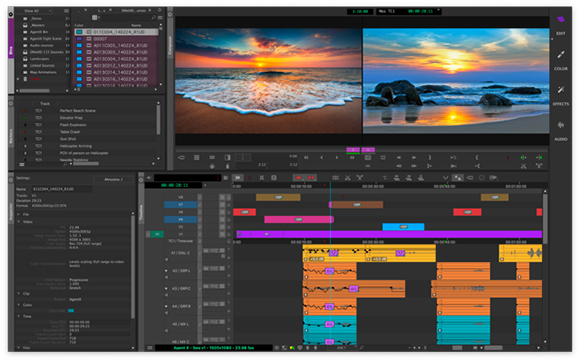Expand the Trash item arrow
The width and height of the screenshot is (580, 361).
[18, 79]
